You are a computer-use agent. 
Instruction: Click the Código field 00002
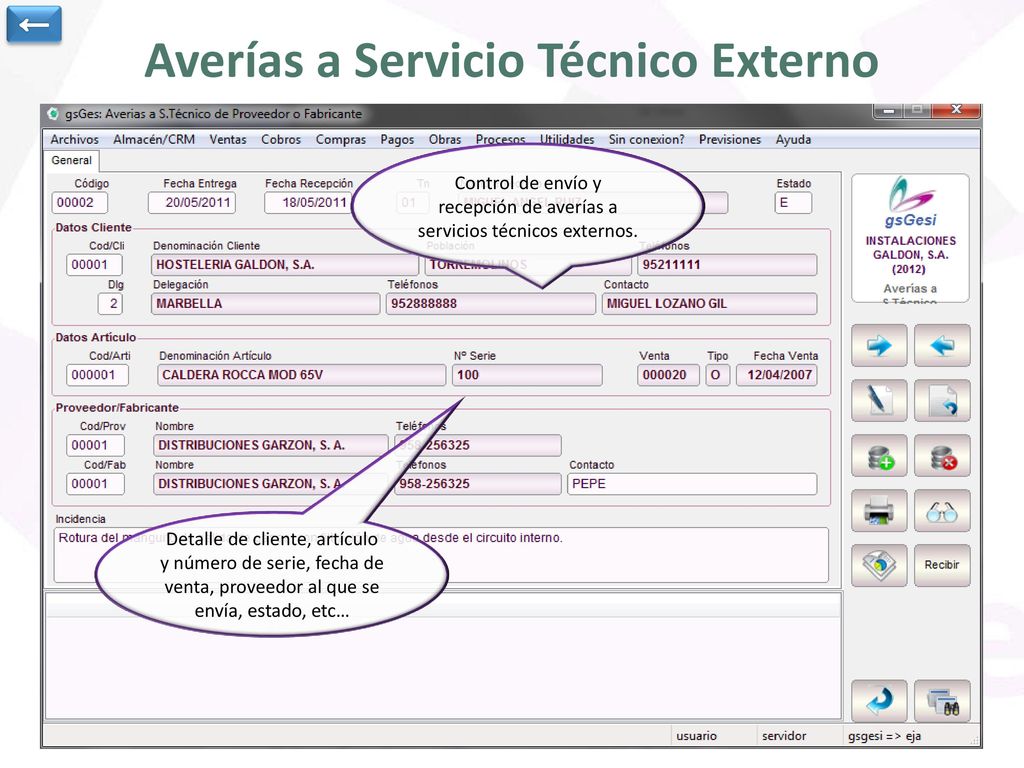click(x=80, y=202)
